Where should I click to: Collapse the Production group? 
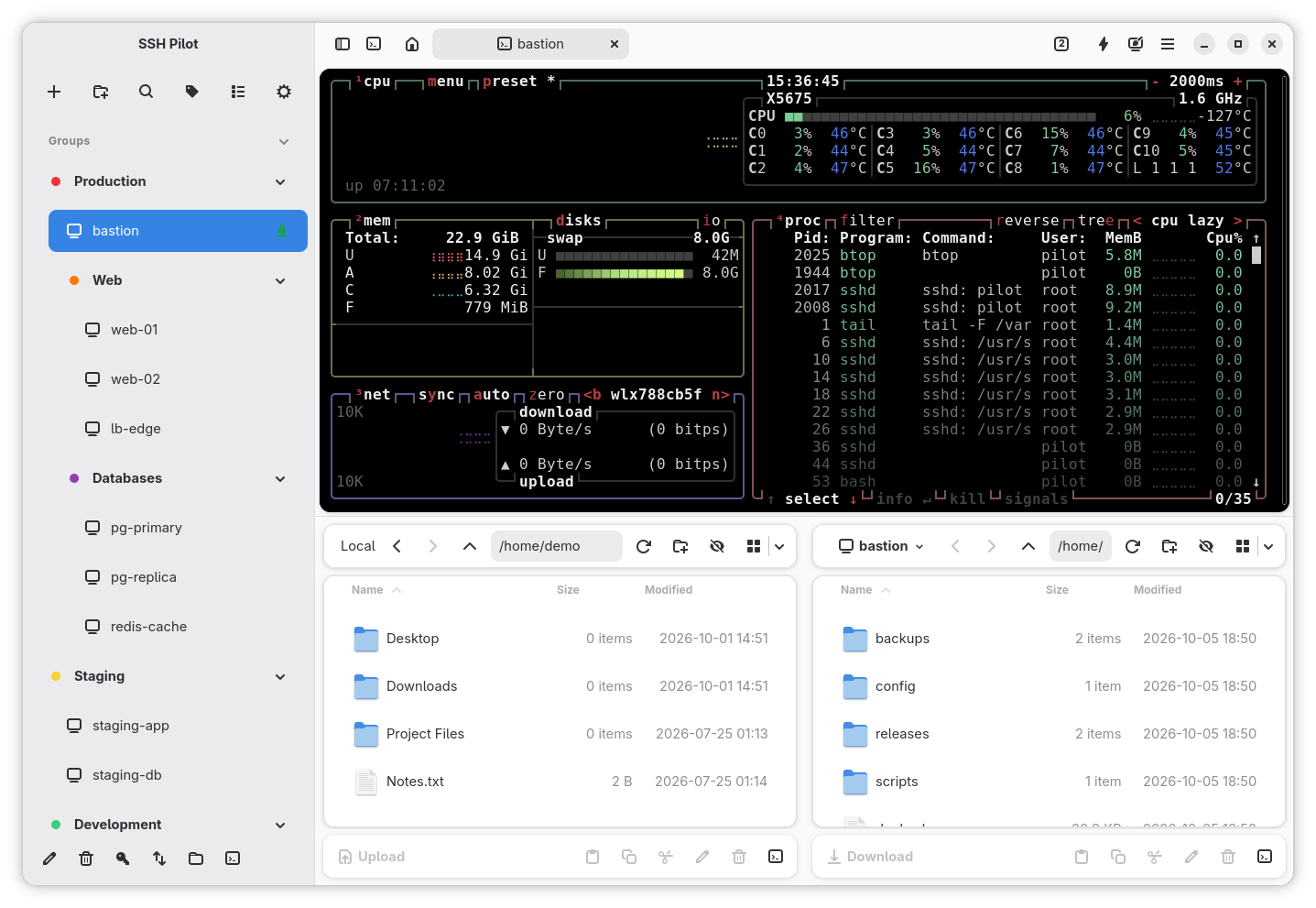(280, 181)
